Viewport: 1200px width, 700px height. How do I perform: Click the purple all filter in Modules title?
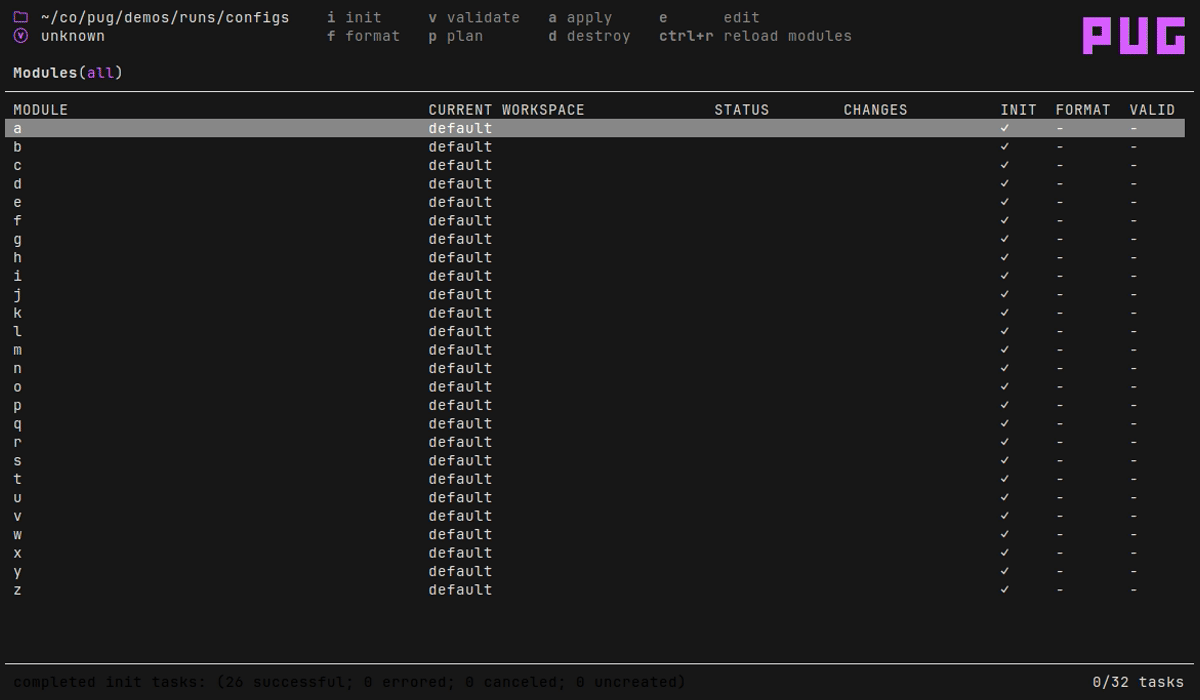100,73
